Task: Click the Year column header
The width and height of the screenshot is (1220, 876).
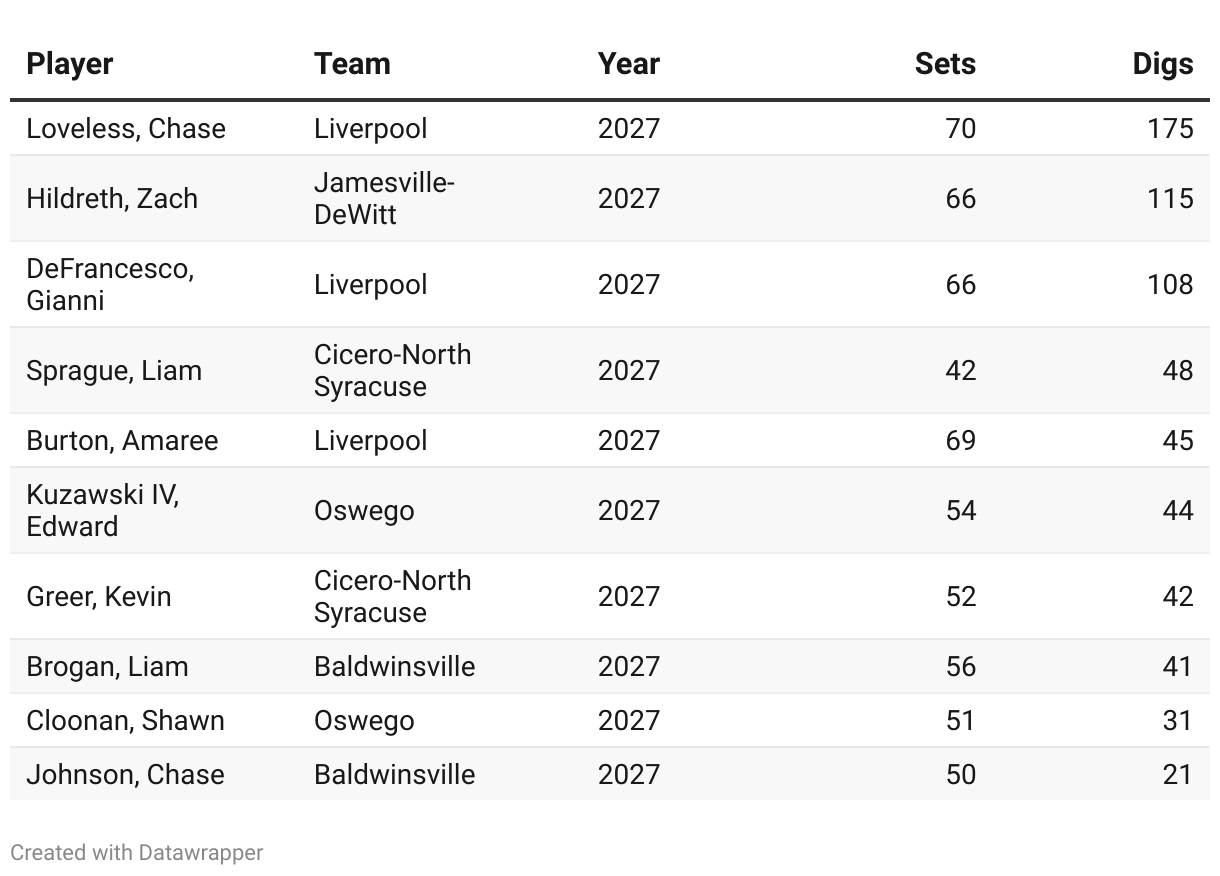Action: [x=629, y=64]
